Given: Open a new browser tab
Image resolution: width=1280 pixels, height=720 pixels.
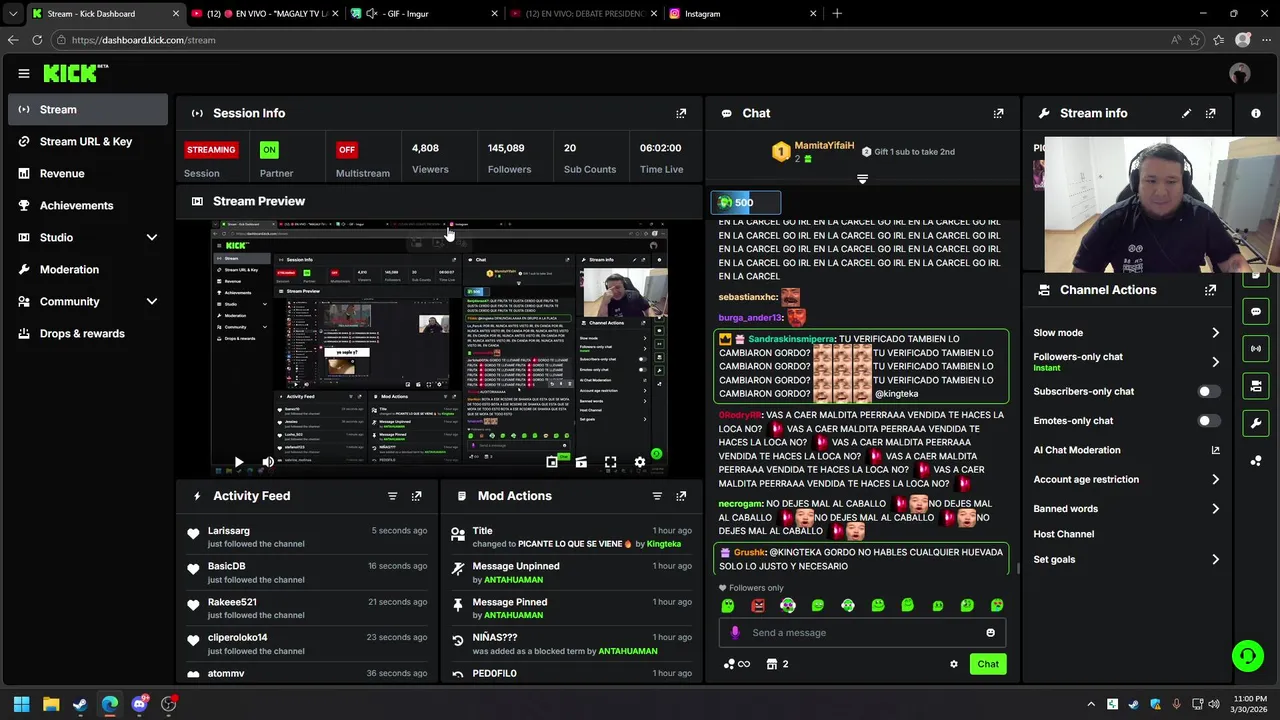Looking at the screenshot, I should pyautogui.click(x=837, y=14).
